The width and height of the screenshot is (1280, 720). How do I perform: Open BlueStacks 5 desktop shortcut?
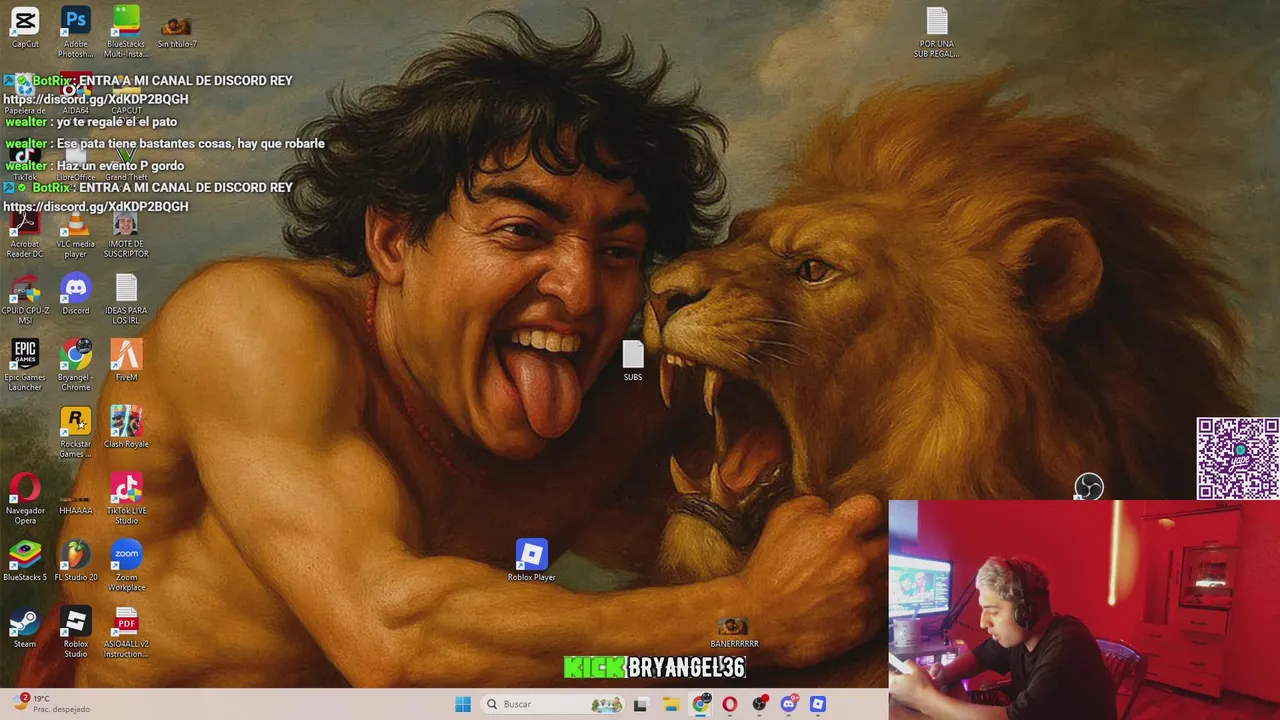tap(25, 562)
